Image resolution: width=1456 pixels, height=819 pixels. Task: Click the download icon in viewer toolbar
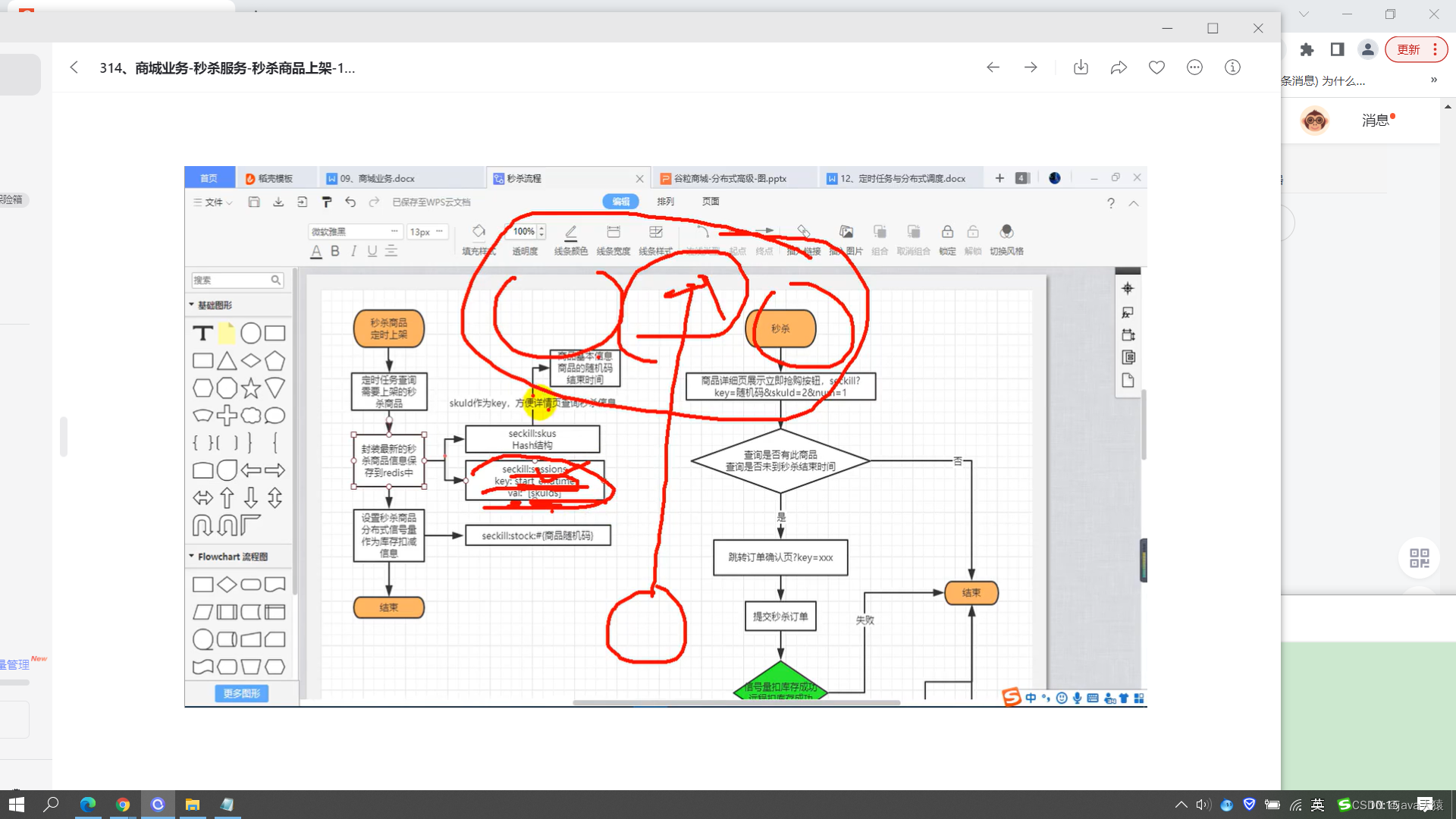tap(1081, 67)
